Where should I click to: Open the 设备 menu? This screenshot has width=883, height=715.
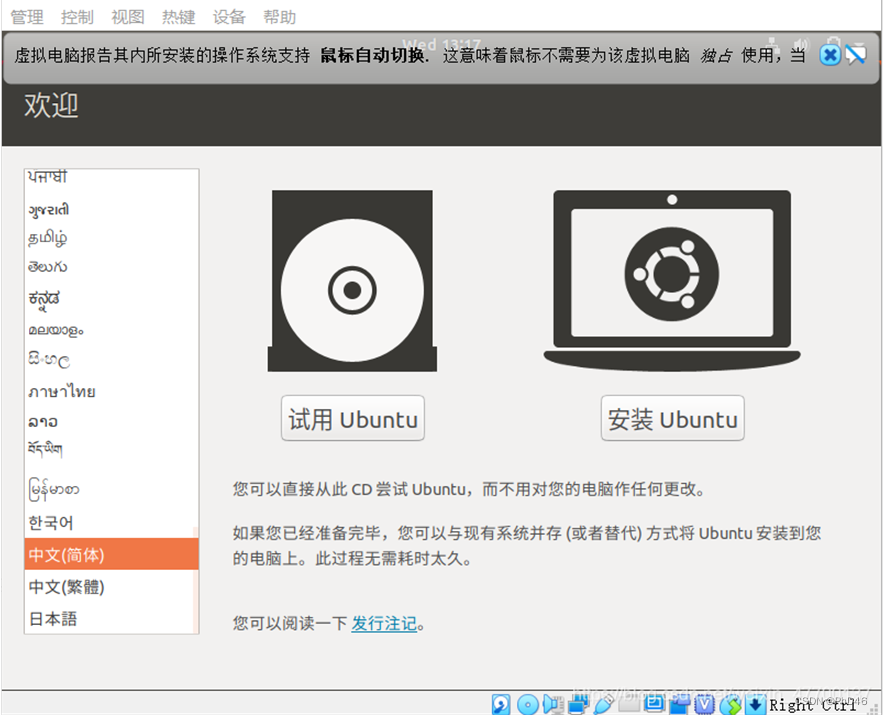tap(229, 17)
